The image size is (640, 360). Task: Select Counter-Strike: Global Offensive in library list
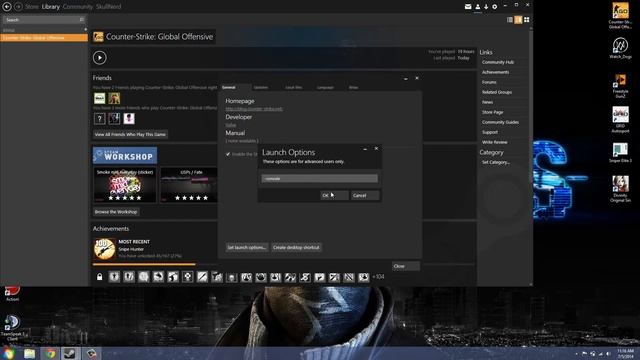click(44, 38)
